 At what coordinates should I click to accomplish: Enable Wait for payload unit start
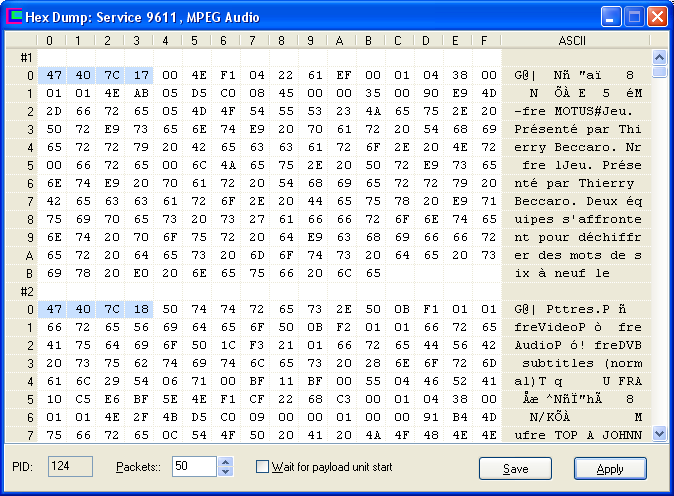click(x=262, y=467)
